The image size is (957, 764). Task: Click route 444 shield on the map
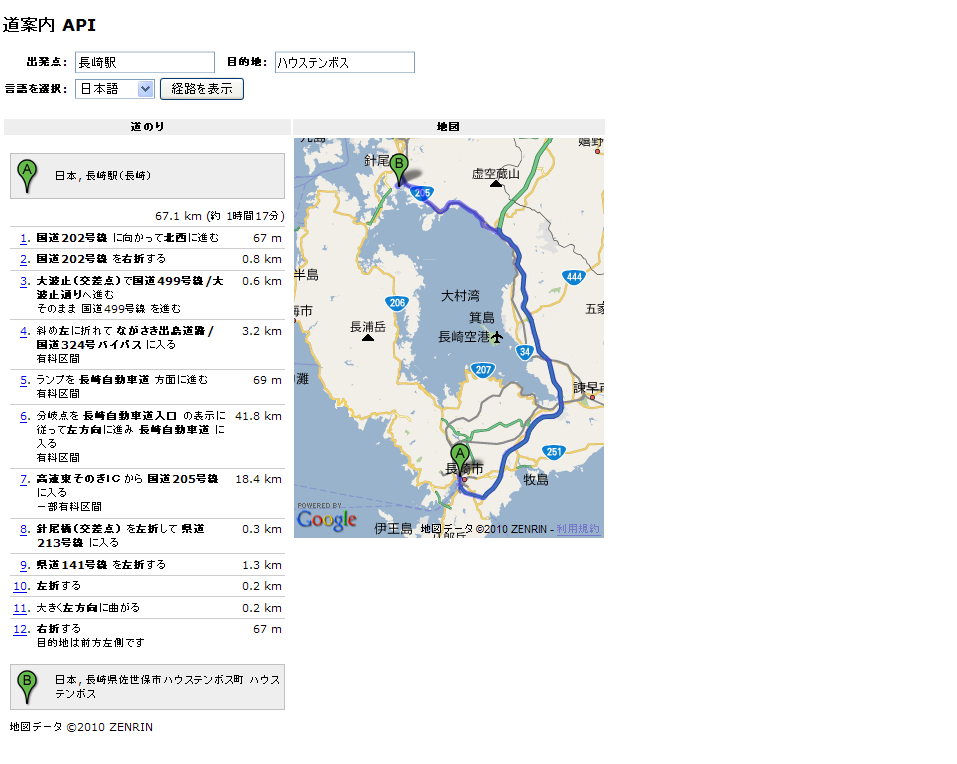574,277
